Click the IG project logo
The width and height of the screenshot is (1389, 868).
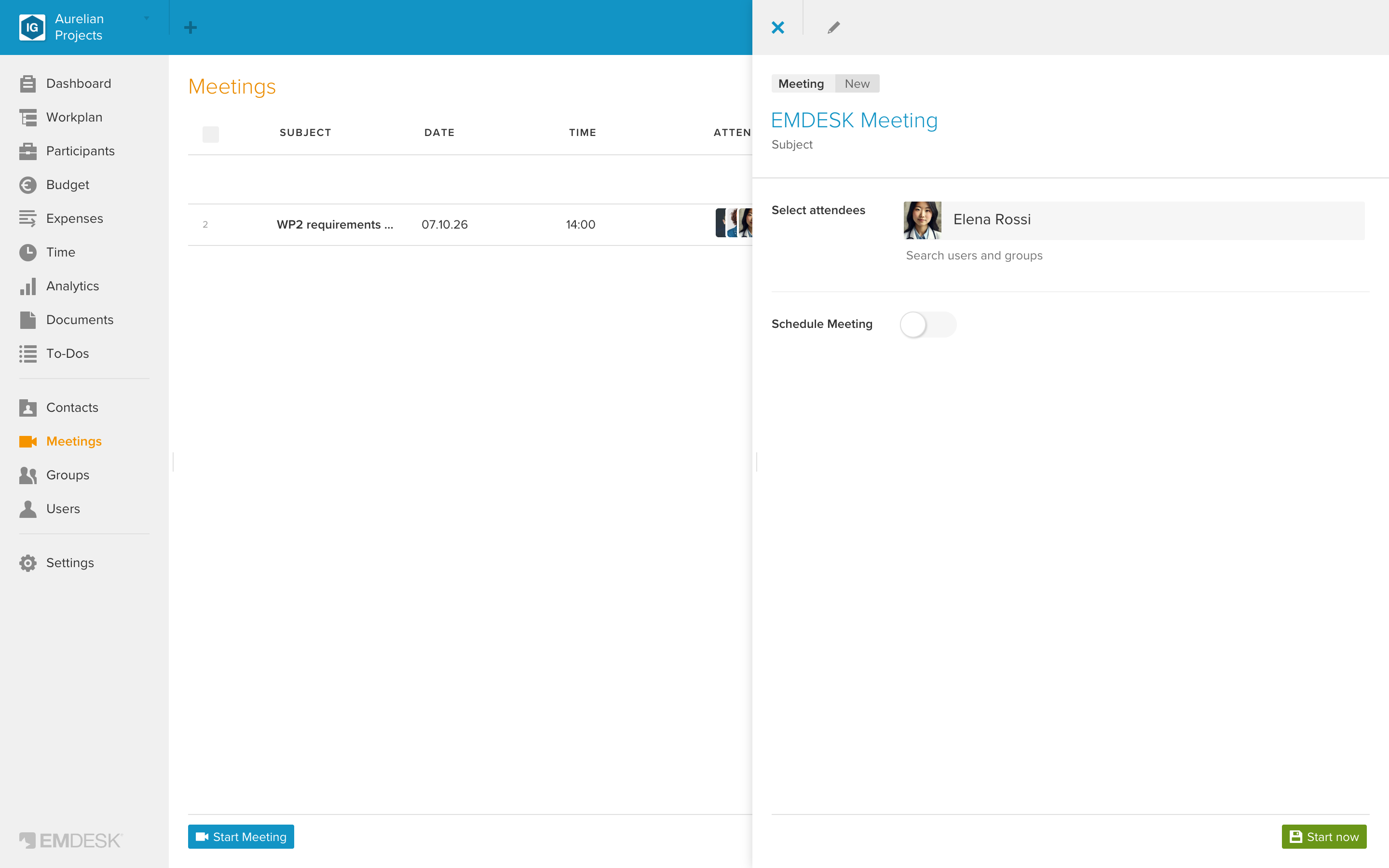(x=32, y=27)
